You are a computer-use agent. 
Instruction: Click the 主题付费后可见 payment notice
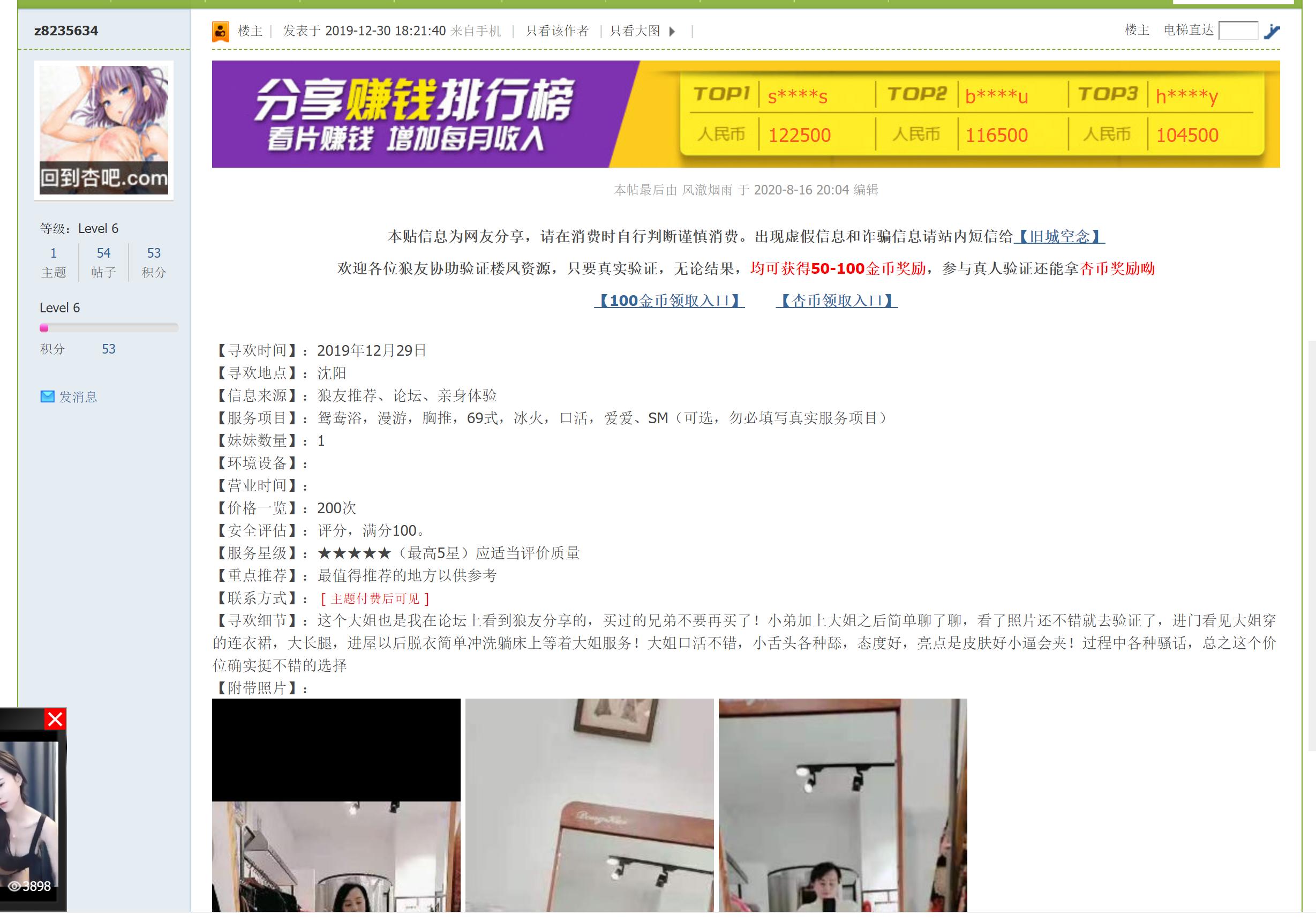[x=374, y=598]
